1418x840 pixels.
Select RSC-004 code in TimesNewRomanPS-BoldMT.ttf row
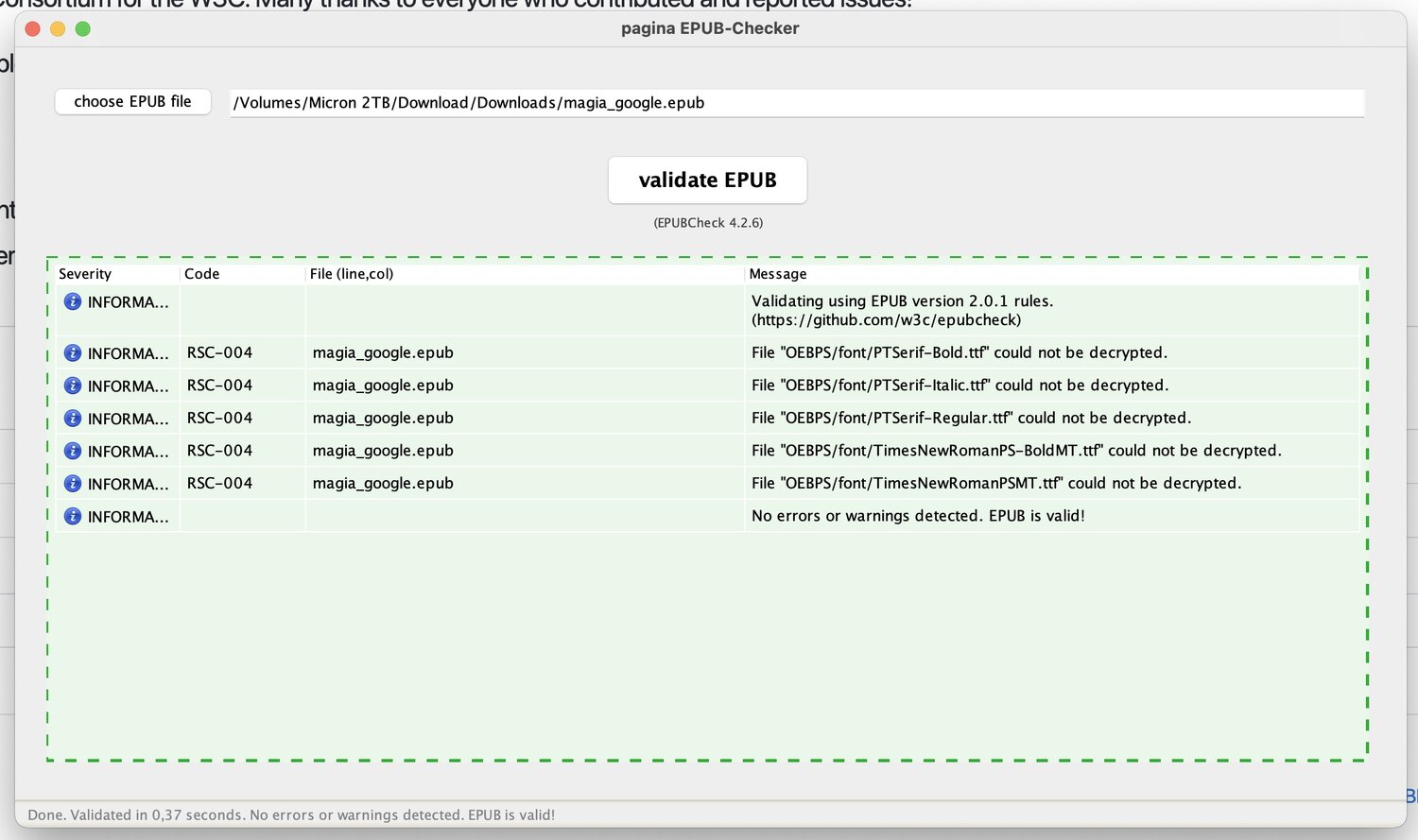pyautogui.click(x=219, y=451)
